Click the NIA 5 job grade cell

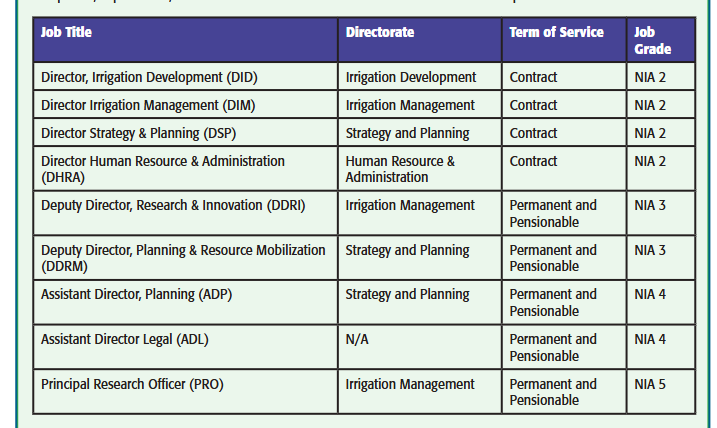[650, 384]
